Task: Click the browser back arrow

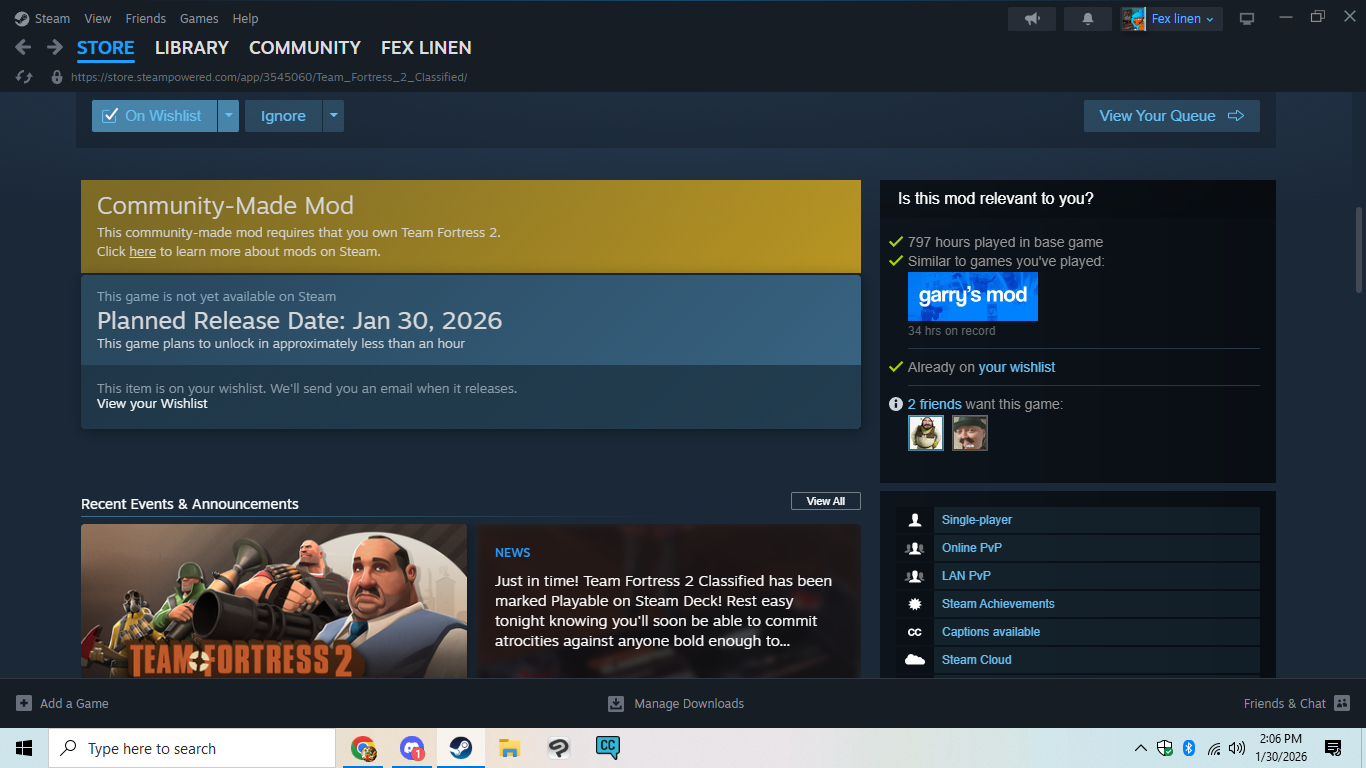Action: click(23, 47)
